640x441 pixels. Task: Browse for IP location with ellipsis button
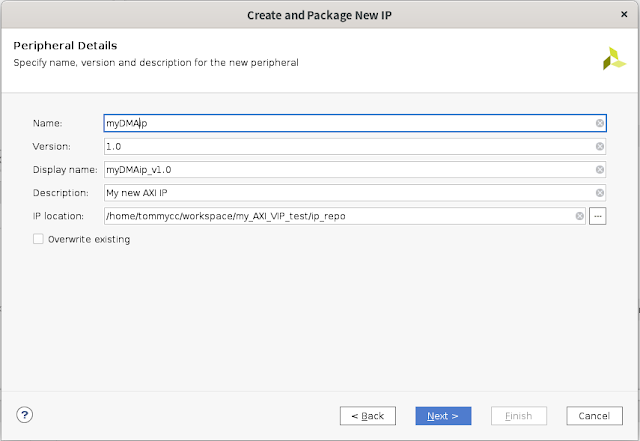tap(598, 216)
